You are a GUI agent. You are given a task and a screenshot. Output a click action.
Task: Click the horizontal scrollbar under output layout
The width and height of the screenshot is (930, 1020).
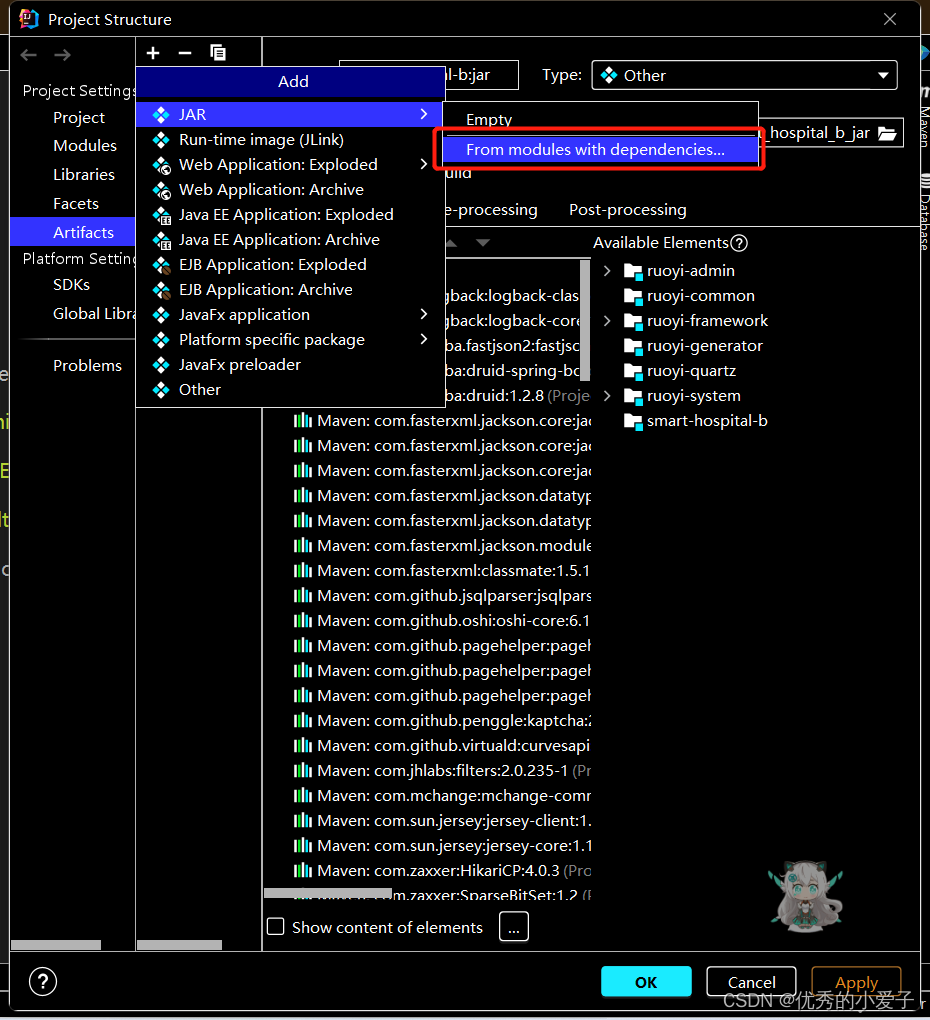pos(328,893)
